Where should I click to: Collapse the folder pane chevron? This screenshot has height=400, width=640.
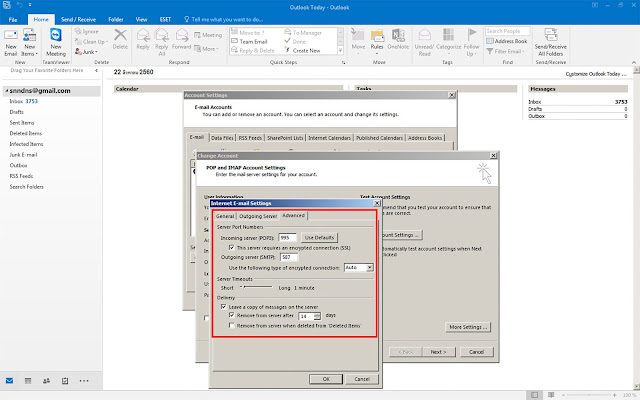(96, 71)
